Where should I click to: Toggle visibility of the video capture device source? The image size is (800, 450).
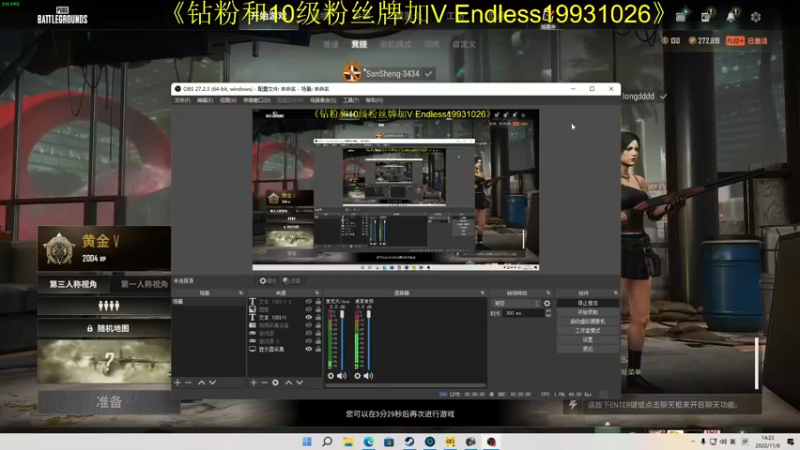tap(309, 325)
